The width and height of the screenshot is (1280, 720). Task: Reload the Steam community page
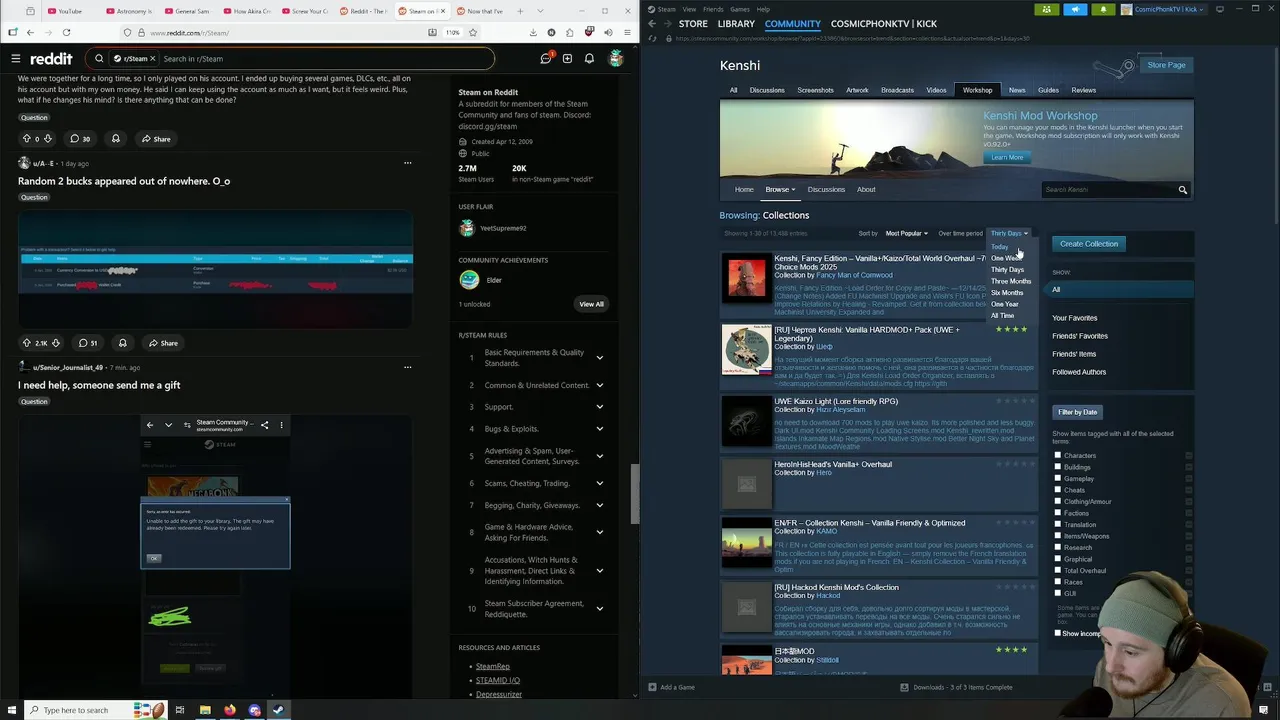pyautogui.click(x=653, y=38)
